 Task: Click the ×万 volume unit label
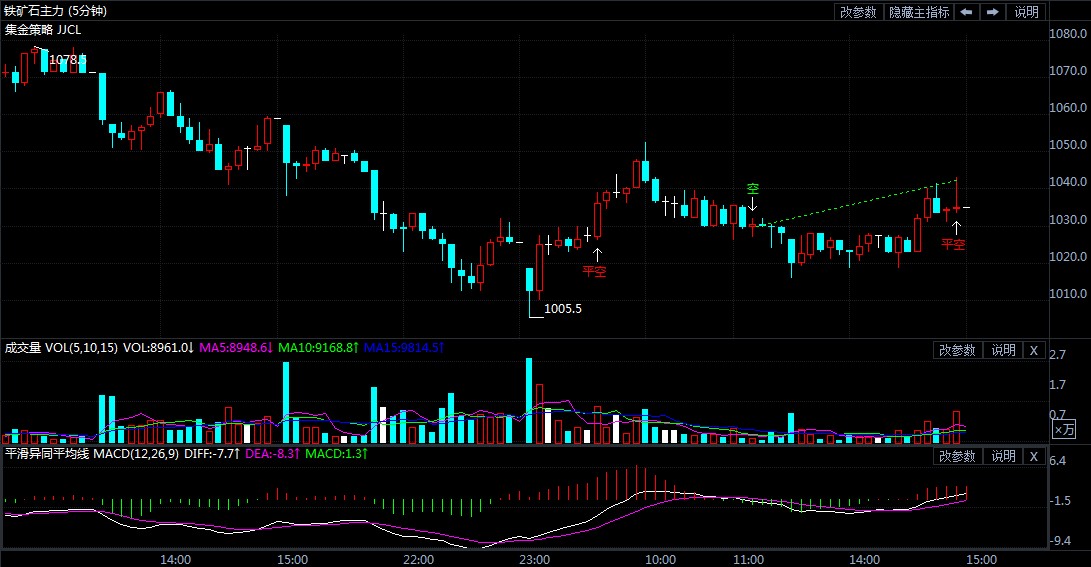click(x=1064, y=429)
